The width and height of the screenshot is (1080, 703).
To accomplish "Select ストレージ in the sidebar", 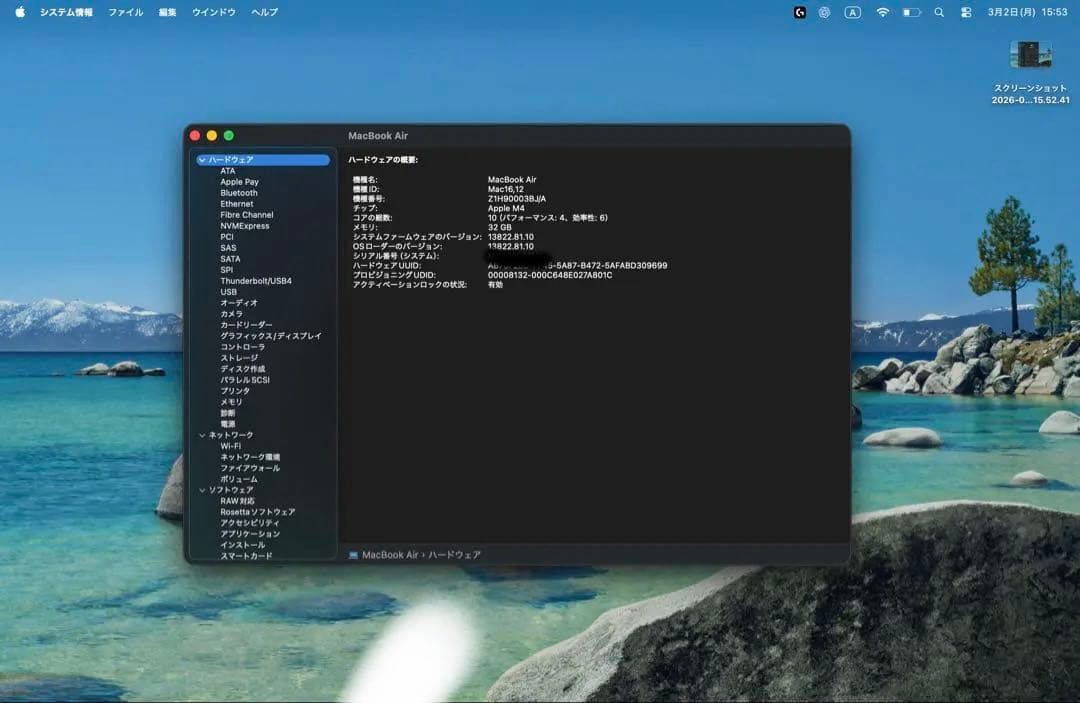I will click(x=239, y=358).
